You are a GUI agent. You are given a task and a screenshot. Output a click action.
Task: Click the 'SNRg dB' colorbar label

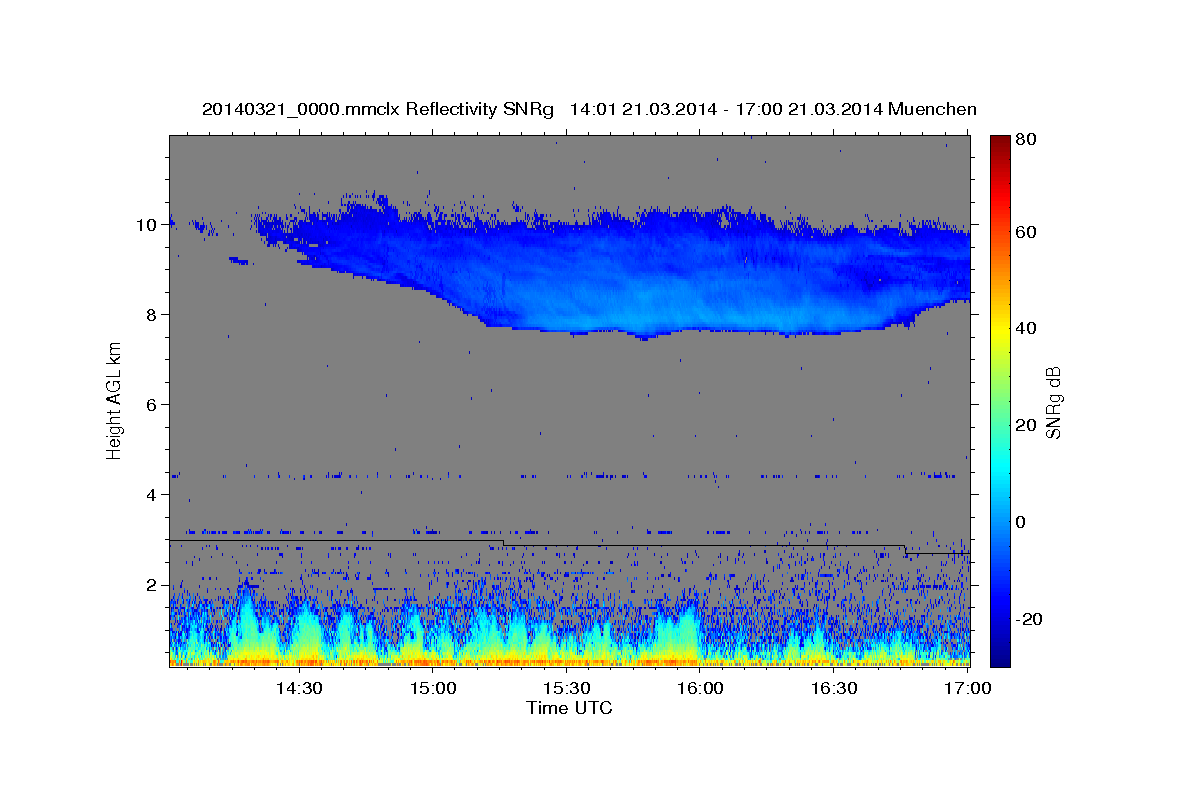[1054, 402]
